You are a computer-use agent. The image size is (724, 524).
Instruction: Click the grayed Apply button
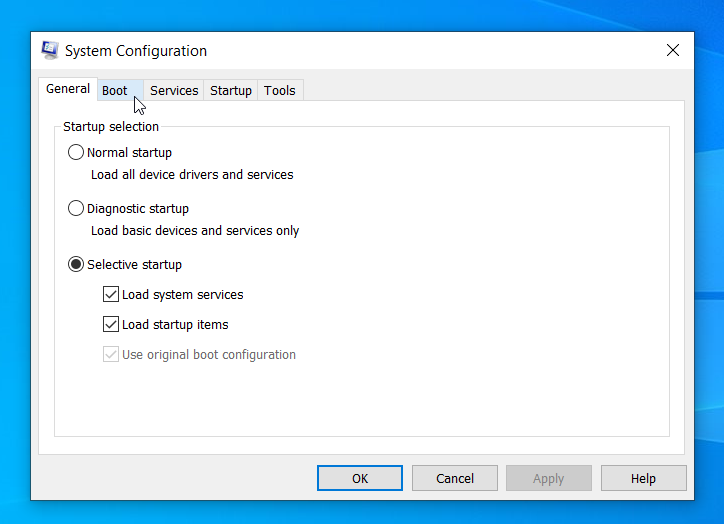click(x=549, y=478)
